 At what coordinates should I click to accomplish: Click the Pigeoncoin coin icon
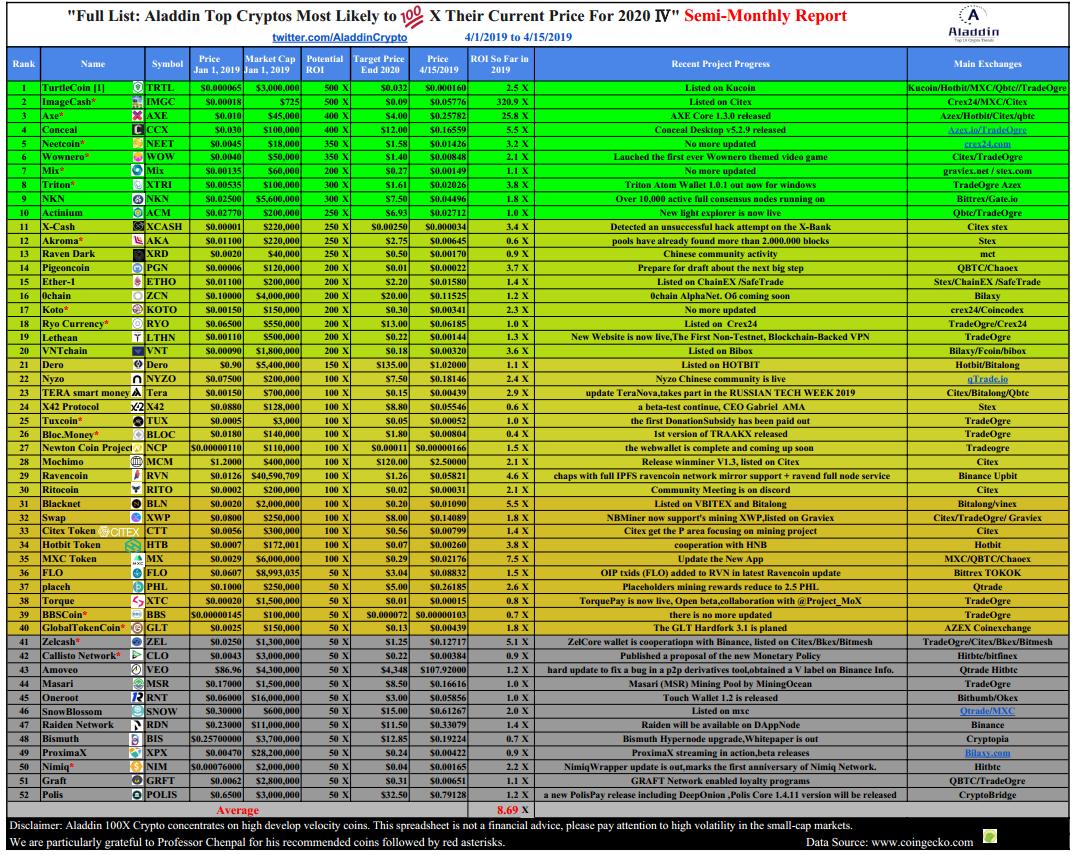point(138,268)
